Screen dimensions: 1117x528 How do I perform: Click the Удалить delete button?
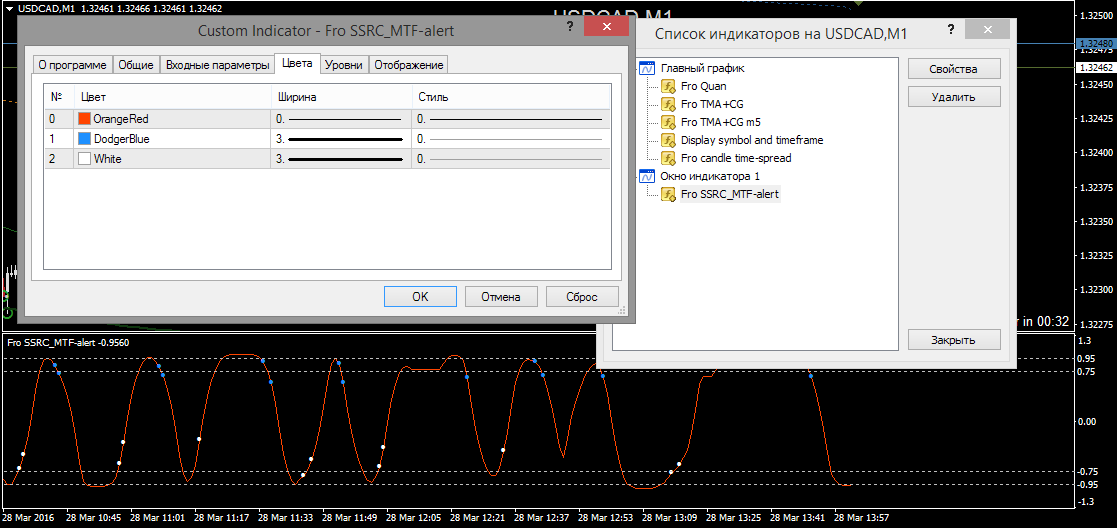(954, 96)
